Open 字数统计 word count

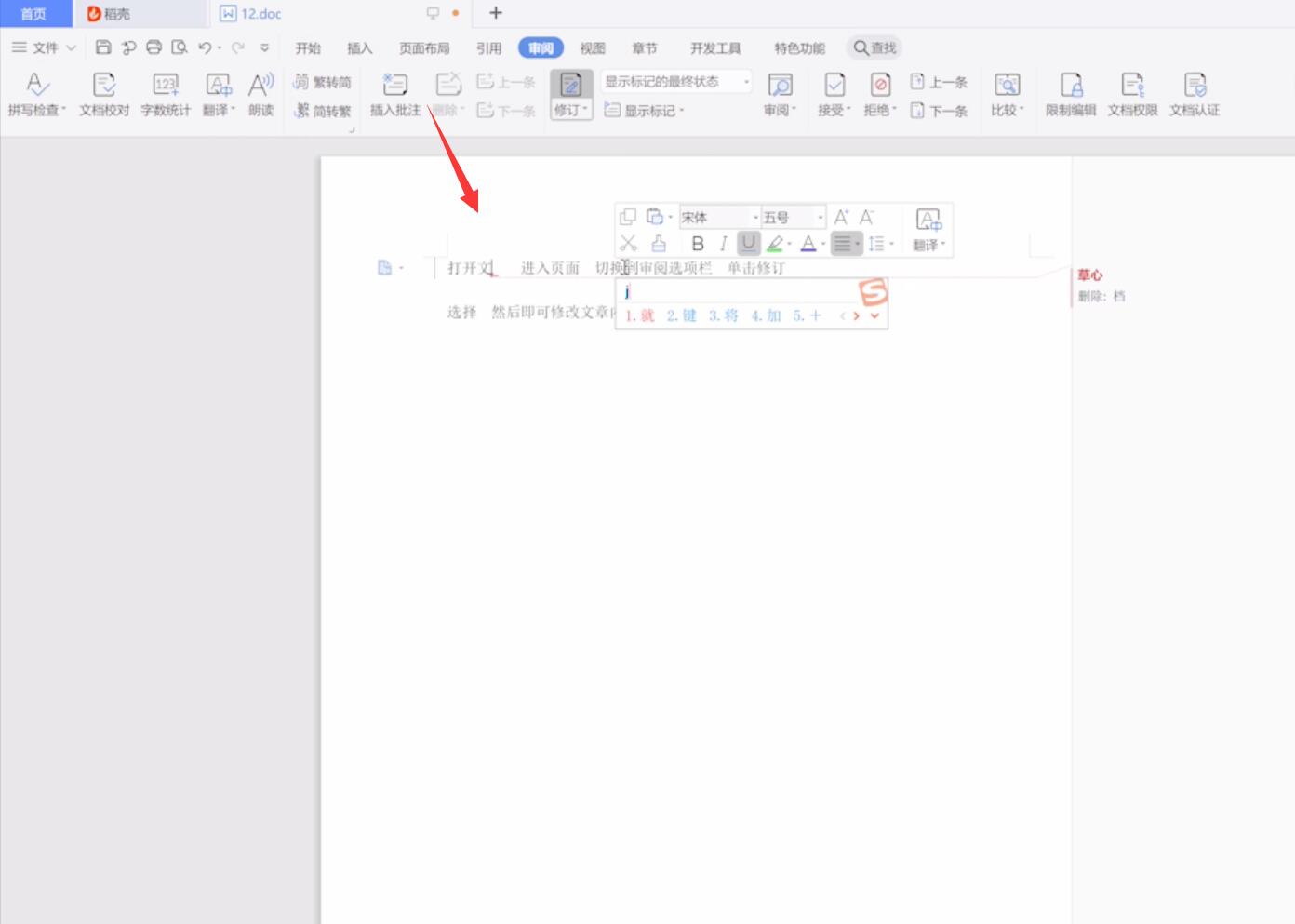point(166,95)
